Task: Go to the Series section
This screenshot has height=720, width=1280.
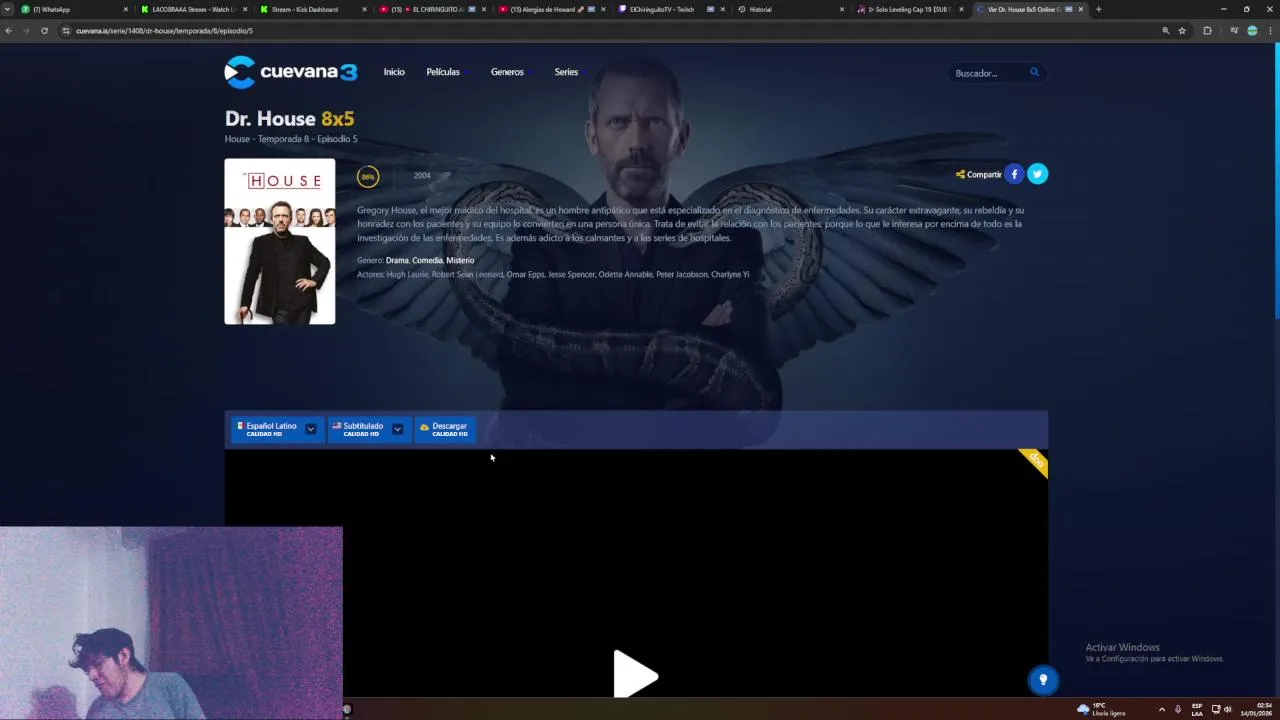Action: point(566,72)
